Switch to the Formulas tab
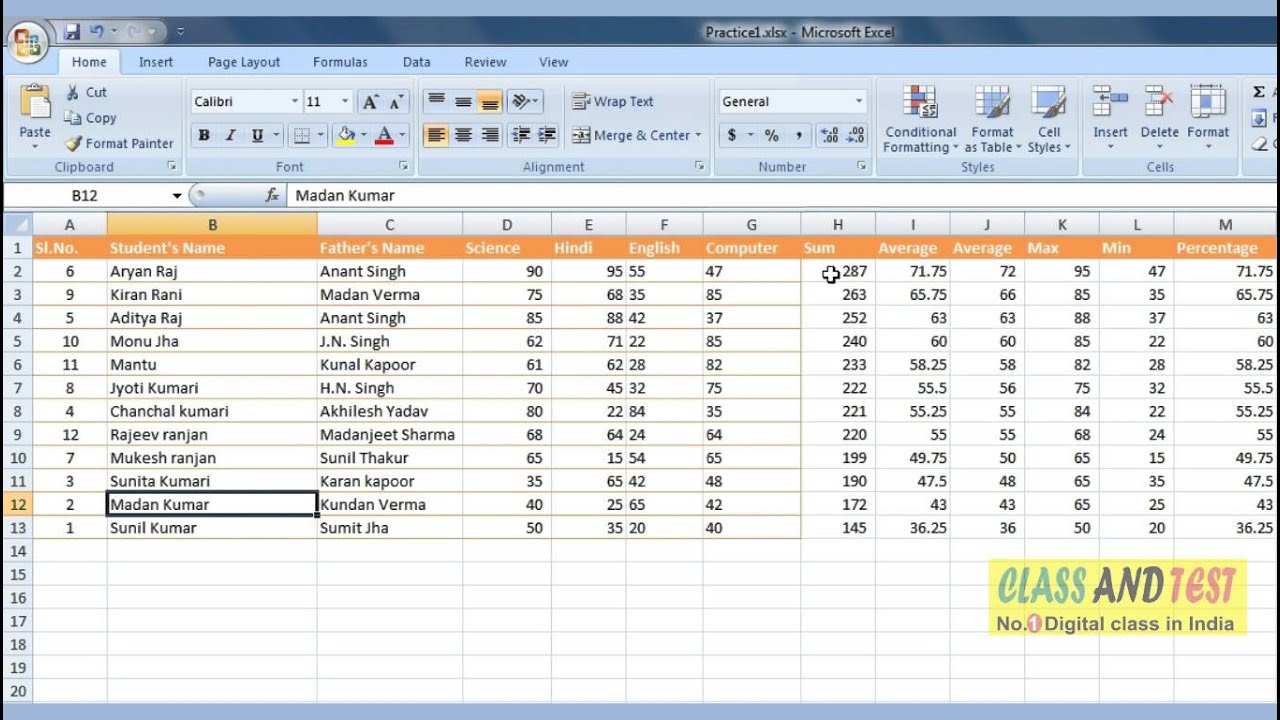 tap(340, 62)
